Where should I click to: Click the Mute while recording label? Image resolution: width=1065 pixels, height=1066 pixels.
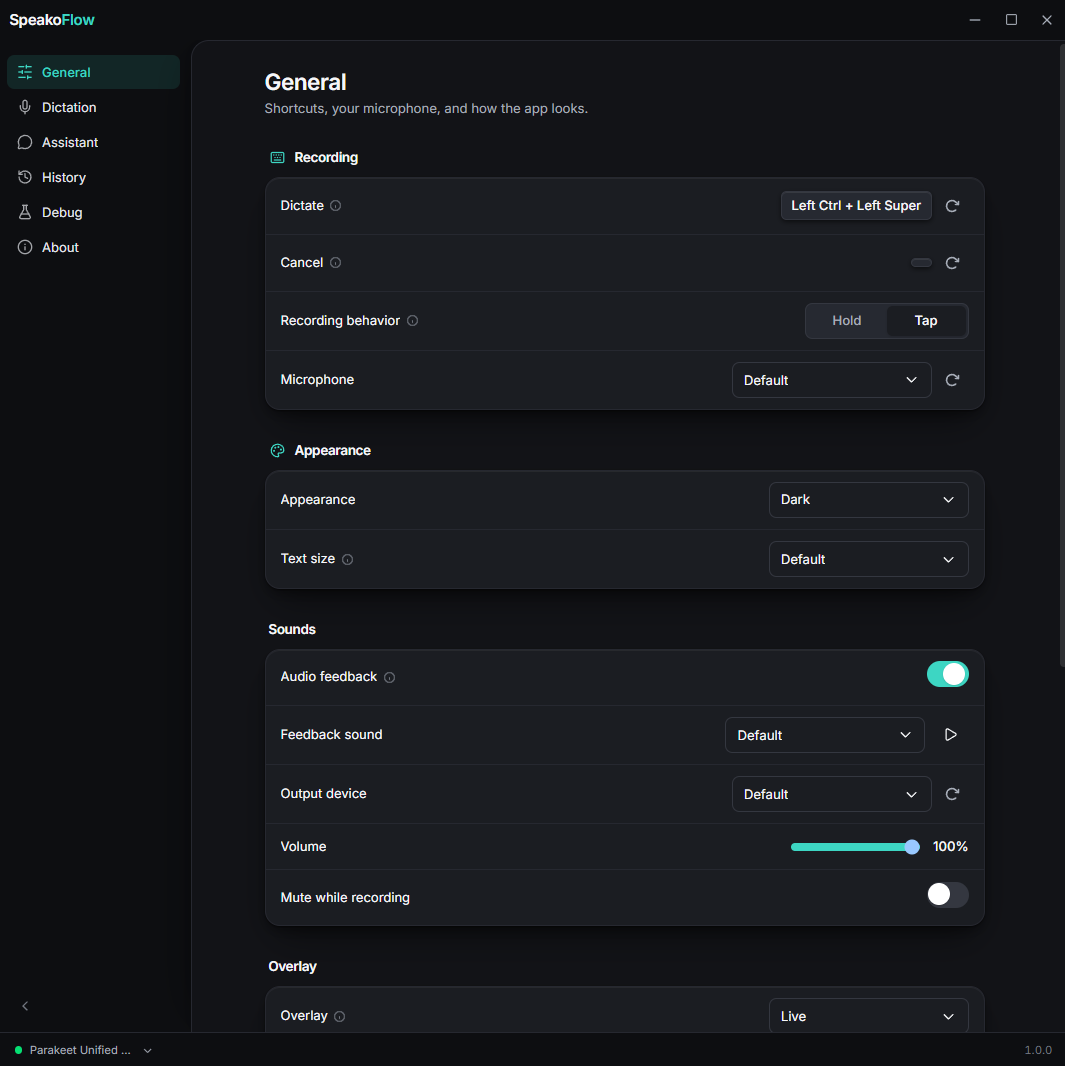(x=345, y=898)
